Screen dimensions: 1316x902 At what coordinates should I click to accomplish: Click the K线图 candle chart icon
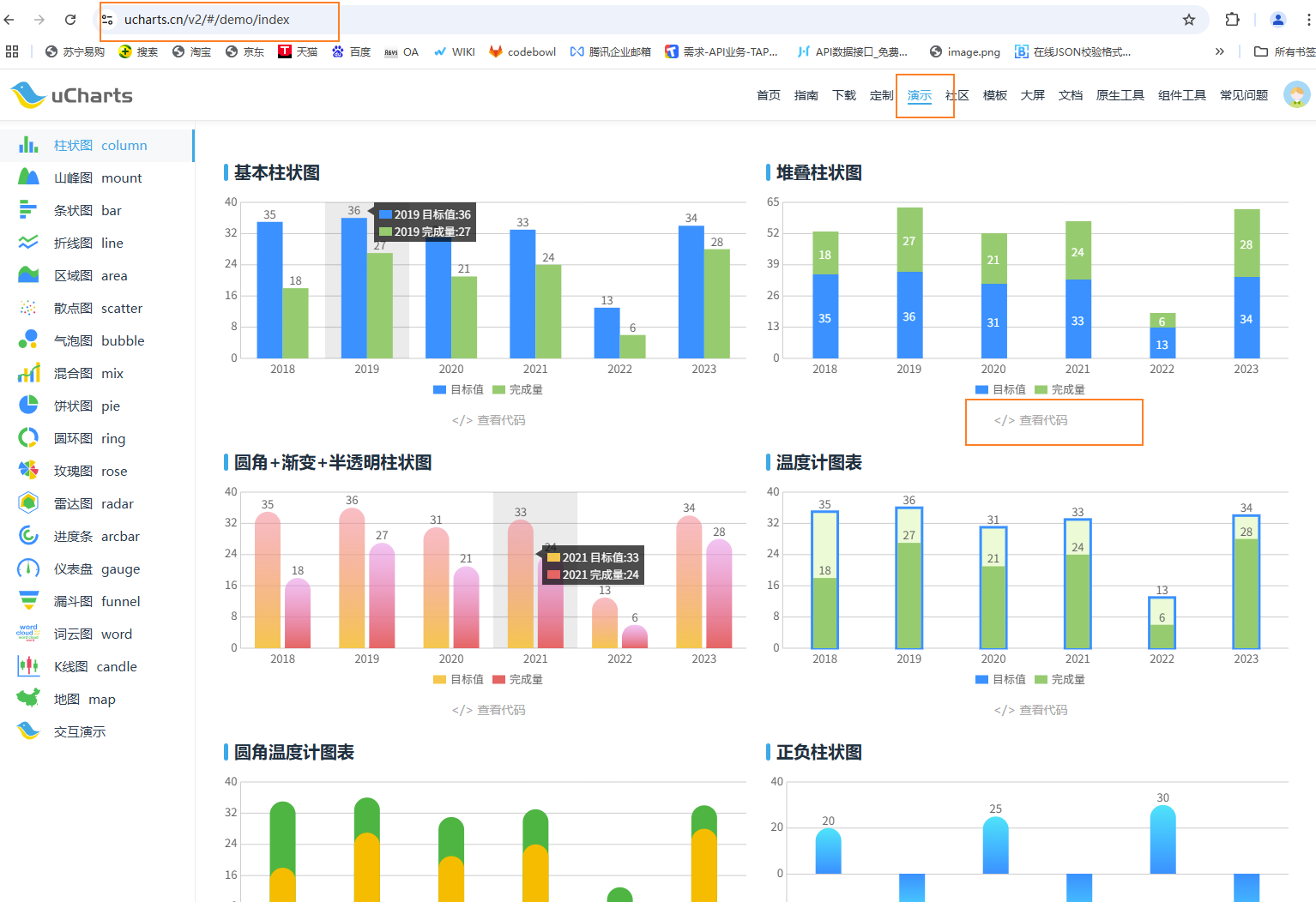point(28,665)
